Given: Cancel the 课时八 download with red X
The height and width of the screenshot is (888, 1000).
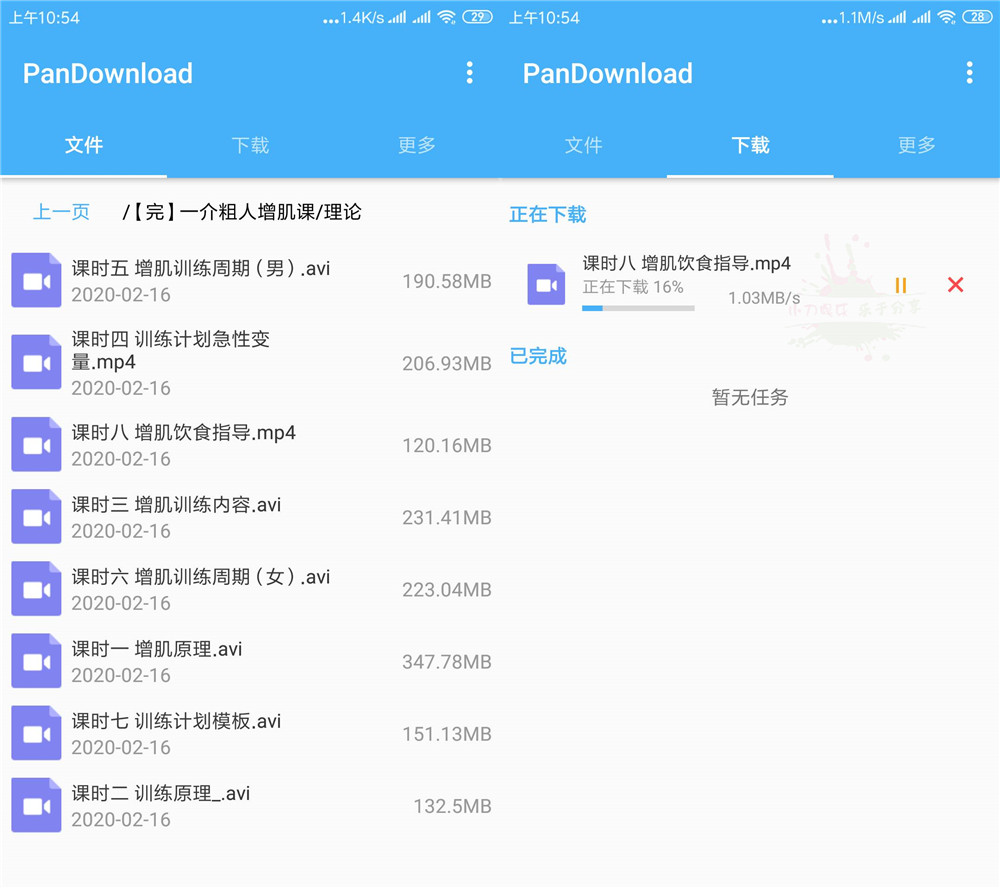Looking at the screenshot, I should pos(955,285).
